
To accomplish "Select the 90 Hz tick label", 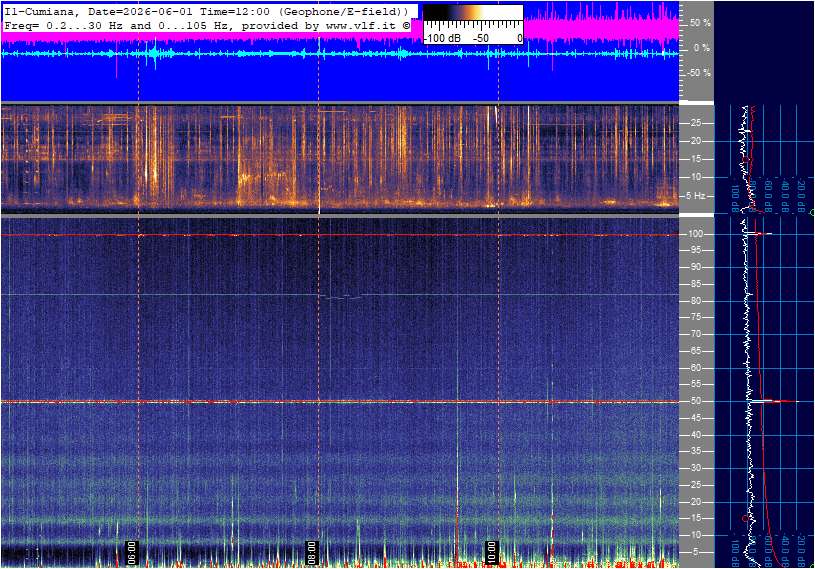I will pos(695,267).
